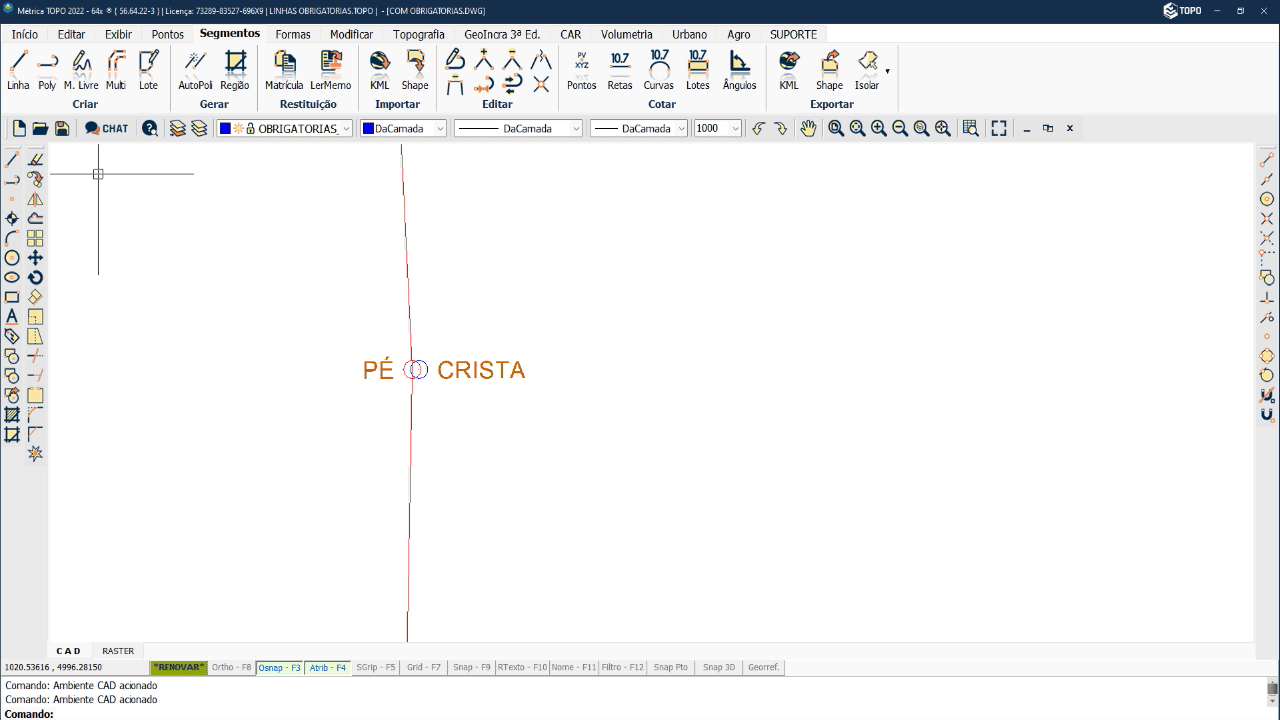The height and width of the screenshot is (720, 1280).
Task: Select the Matrícula tool under Restituição
Action: (284, 70)
